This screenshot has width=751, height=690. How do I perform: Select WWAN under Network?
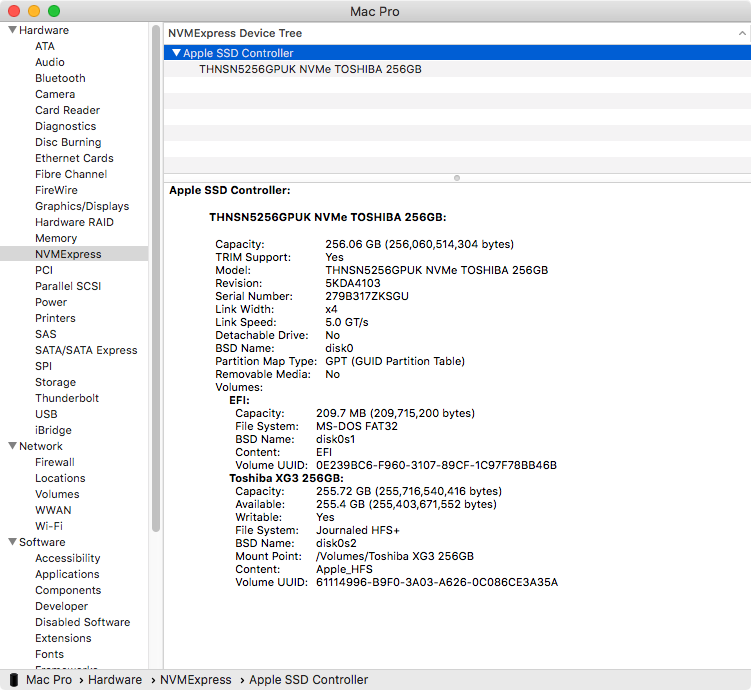click(53, 510)
